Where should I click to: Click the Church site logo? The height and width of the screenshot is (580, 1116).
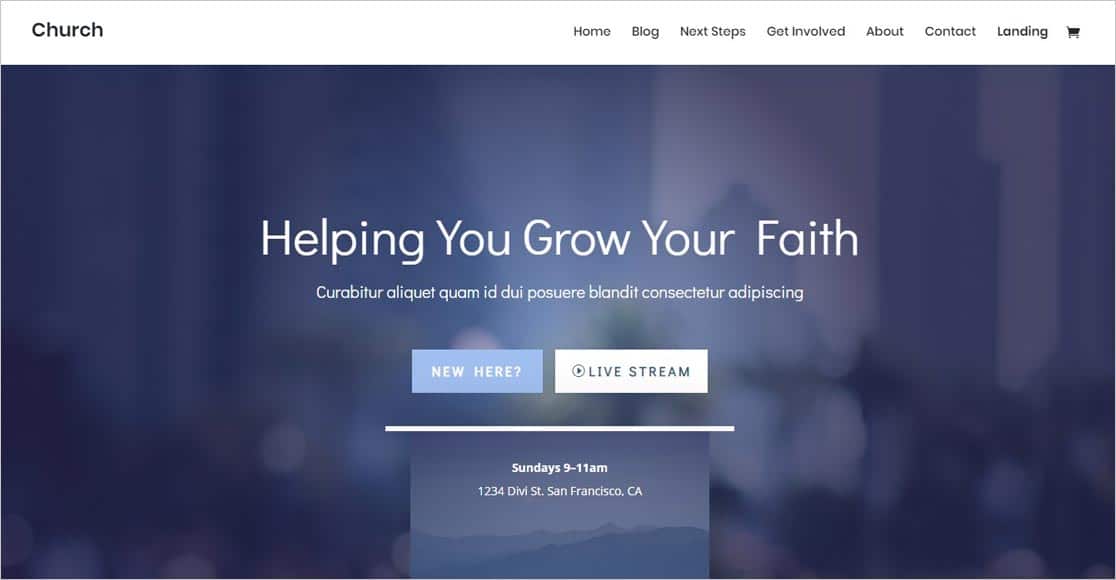68,30
